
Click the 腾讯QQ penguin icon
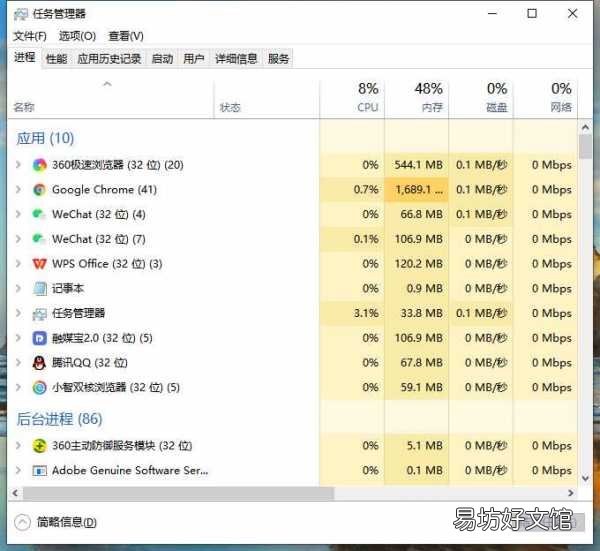pos(39,363)
